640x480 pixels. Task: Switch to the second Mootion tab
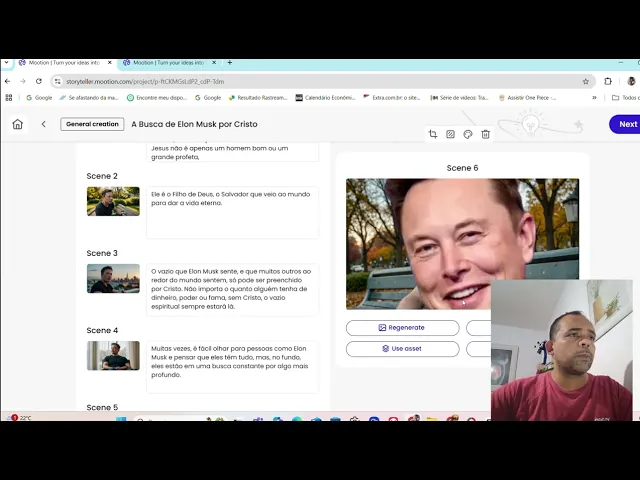169,63
